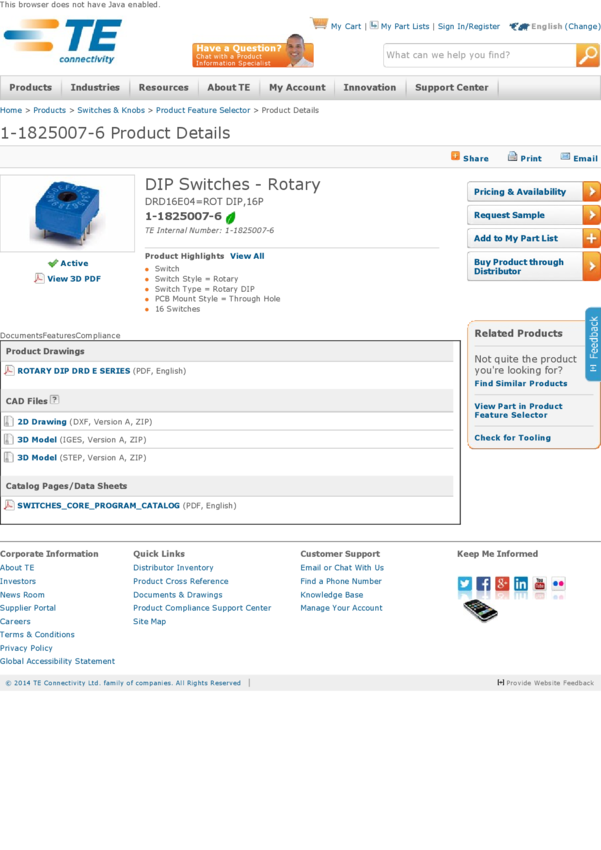Click the Product Cross Reference link
Screen dimensions: 601x850
[181, 581]
